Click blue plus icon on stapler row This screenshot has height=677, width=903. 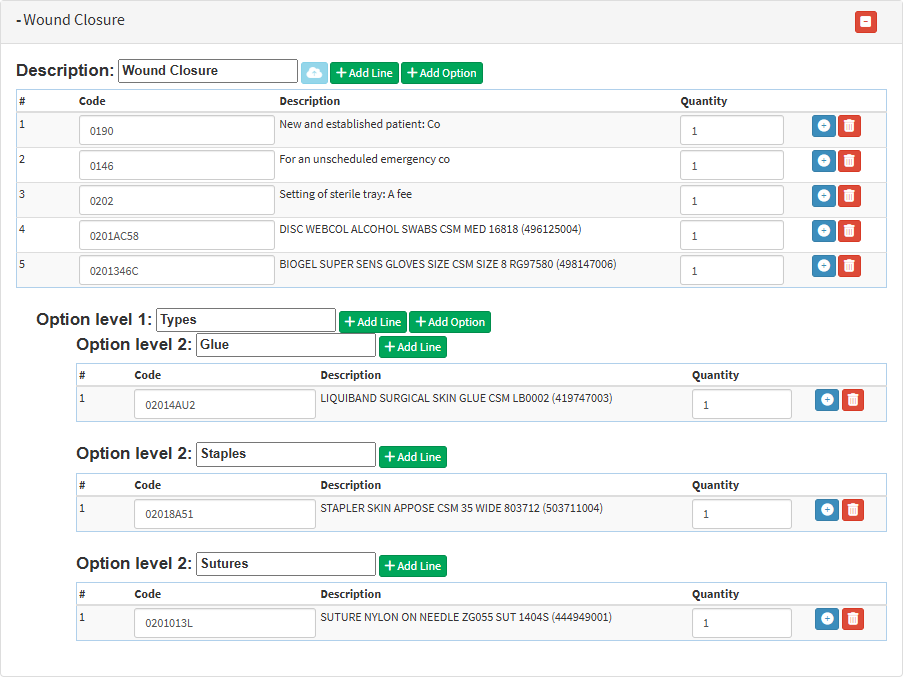[x=827, y=510]
